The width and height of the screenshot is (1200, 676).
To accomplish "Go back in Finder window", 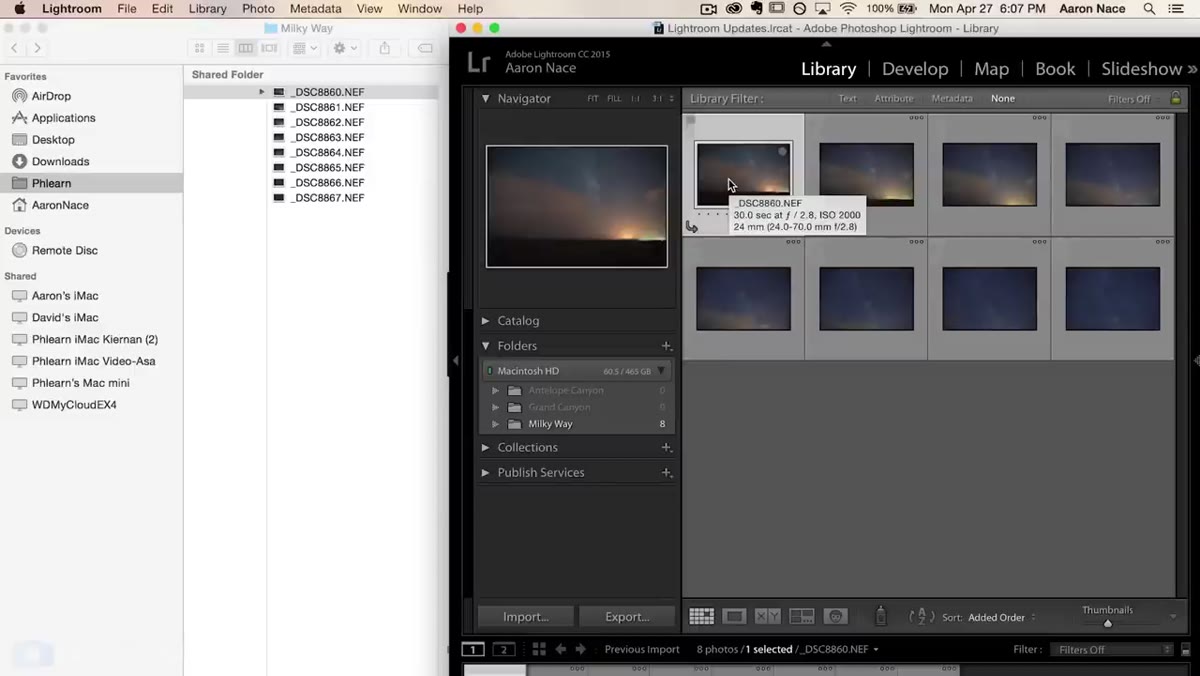I will click(x=15, y=48).
